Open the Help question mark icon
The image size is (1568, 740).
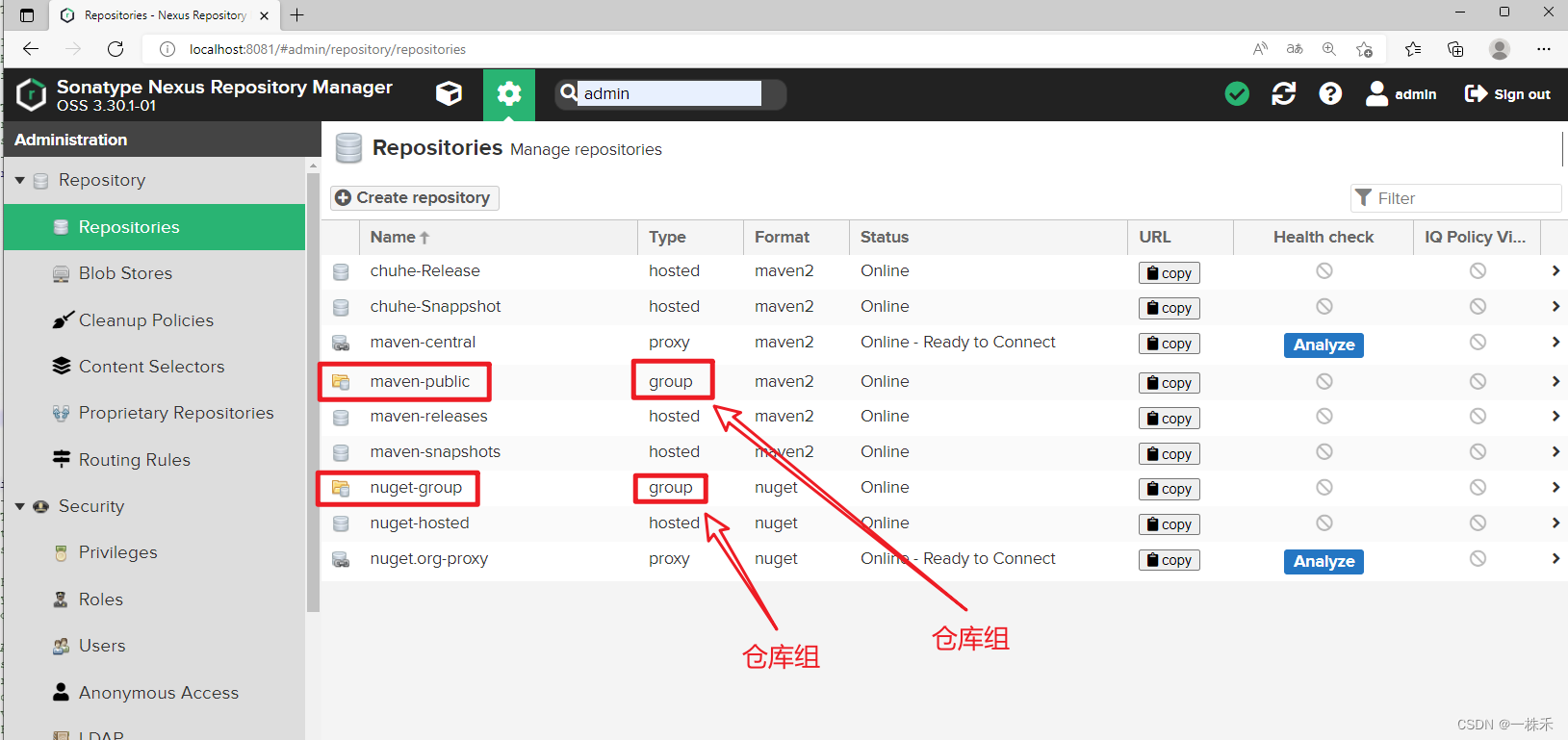pyautogui.click(x=1330, y=93)
